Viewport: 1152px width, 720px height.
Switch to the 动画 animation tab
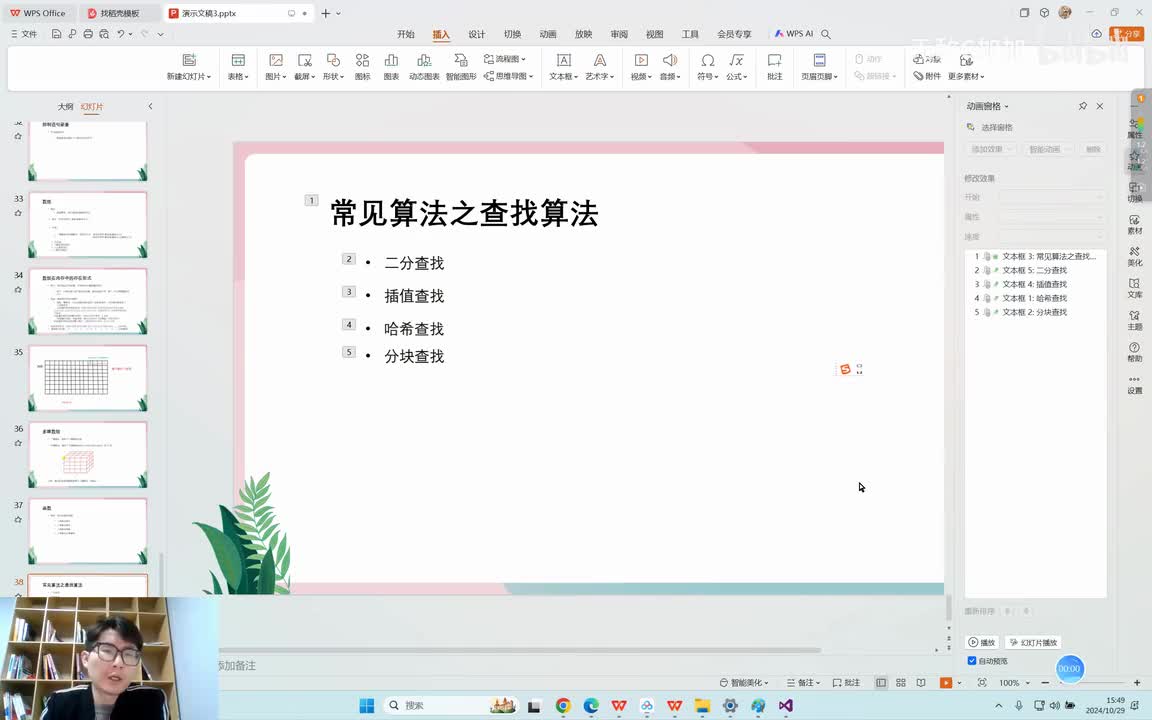pyautogui.click(x=548, y=34)
